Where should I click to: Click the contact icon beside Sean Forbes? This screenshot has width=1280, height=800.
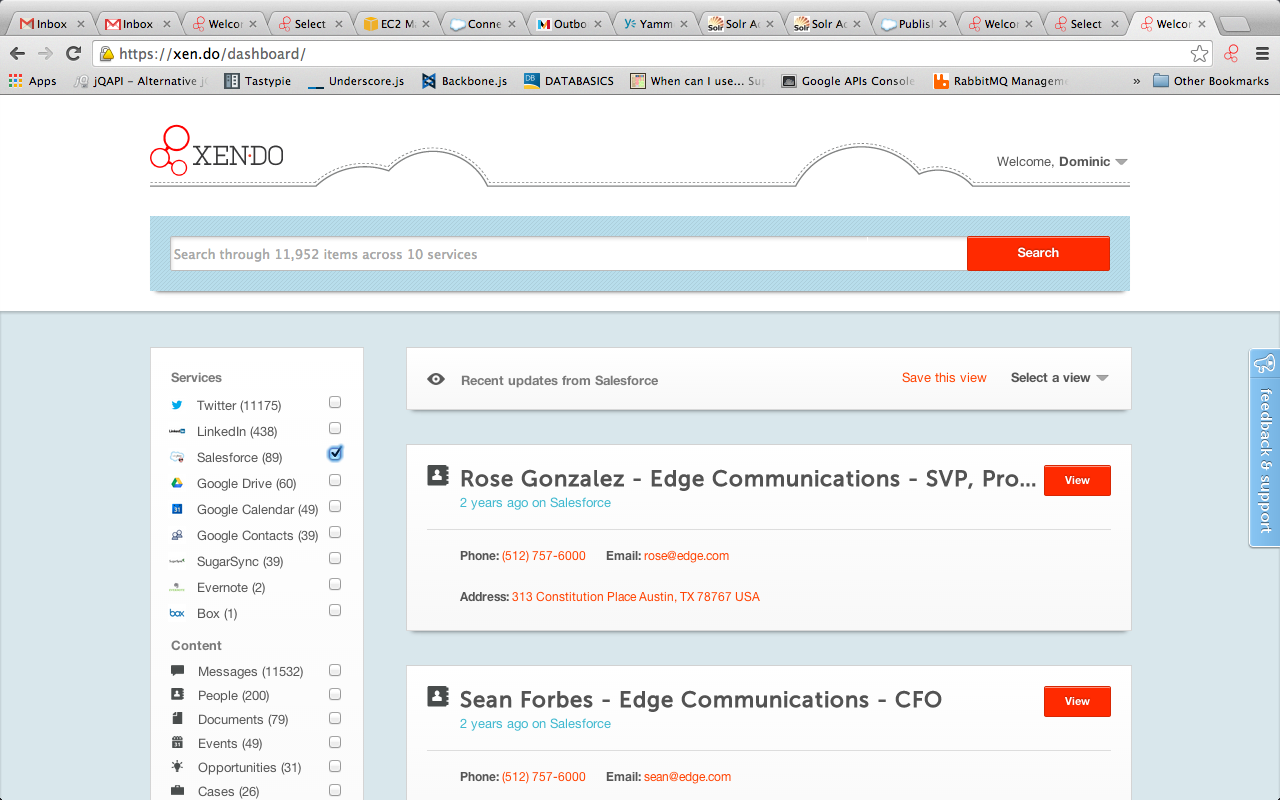(438, 697)
